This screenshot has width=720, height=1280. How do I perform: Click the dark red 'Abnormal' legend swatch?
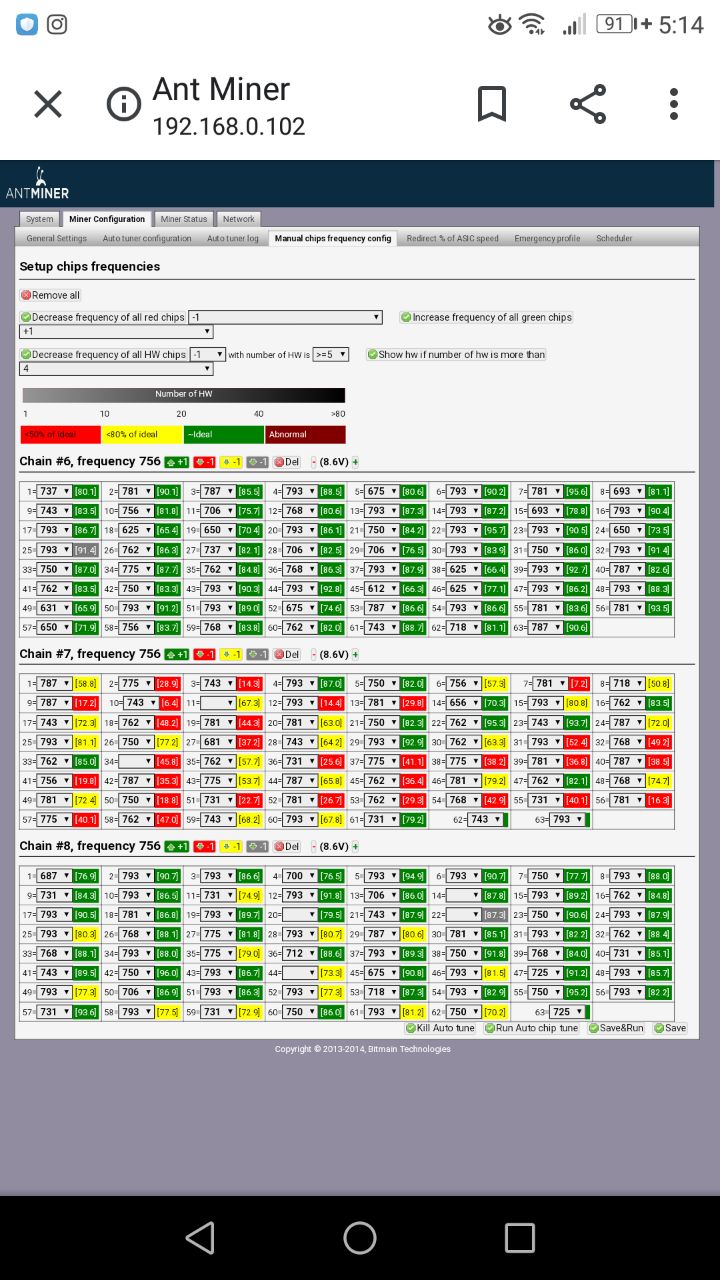305,434
